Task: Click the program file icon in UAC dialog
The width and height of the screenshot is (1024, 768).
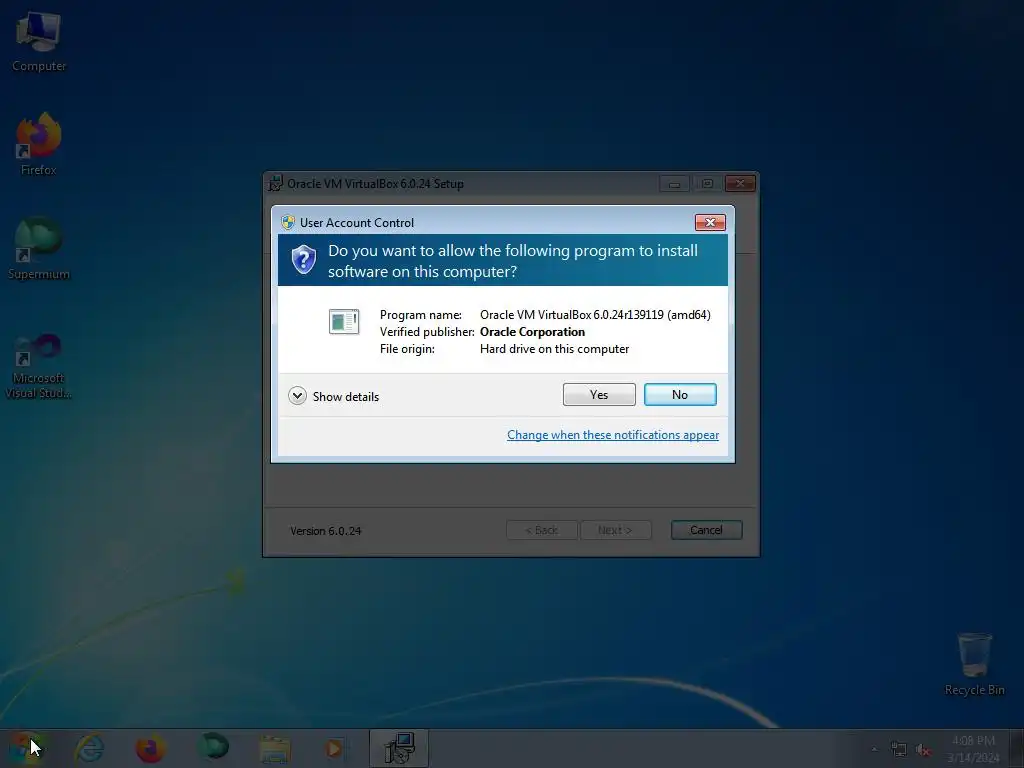Action: coord(344,321)
